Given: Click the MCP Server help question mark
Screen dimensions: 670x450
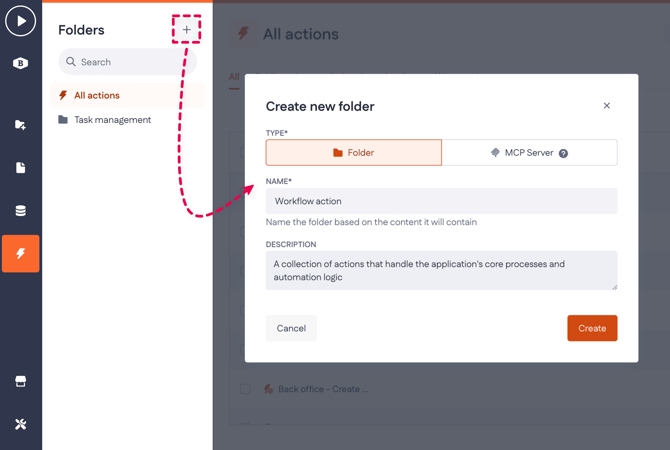Looking at the screenshot, I should (x=563, y=153).
